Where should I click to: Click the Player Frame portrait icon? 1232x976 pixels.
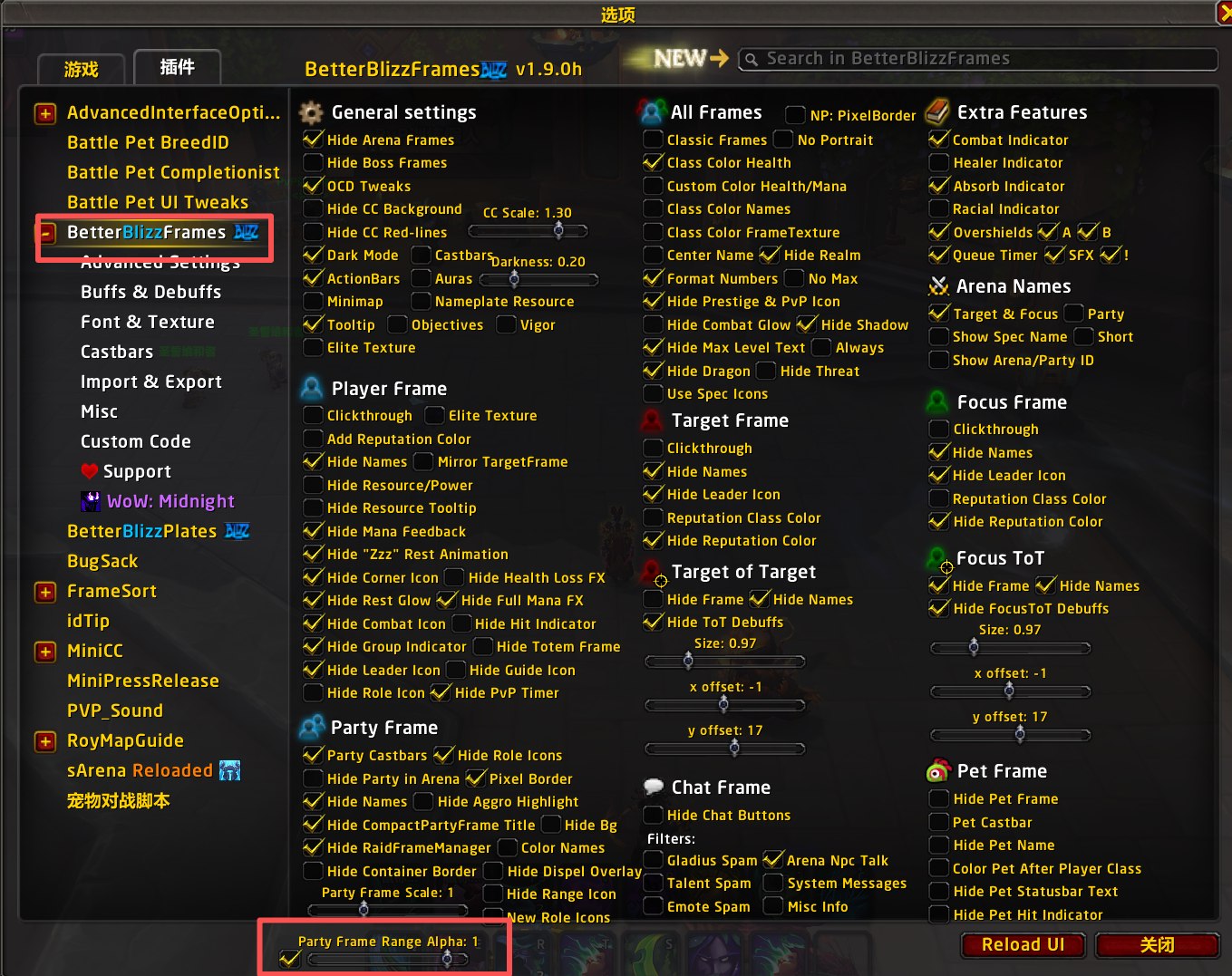[x=311, y=389]
